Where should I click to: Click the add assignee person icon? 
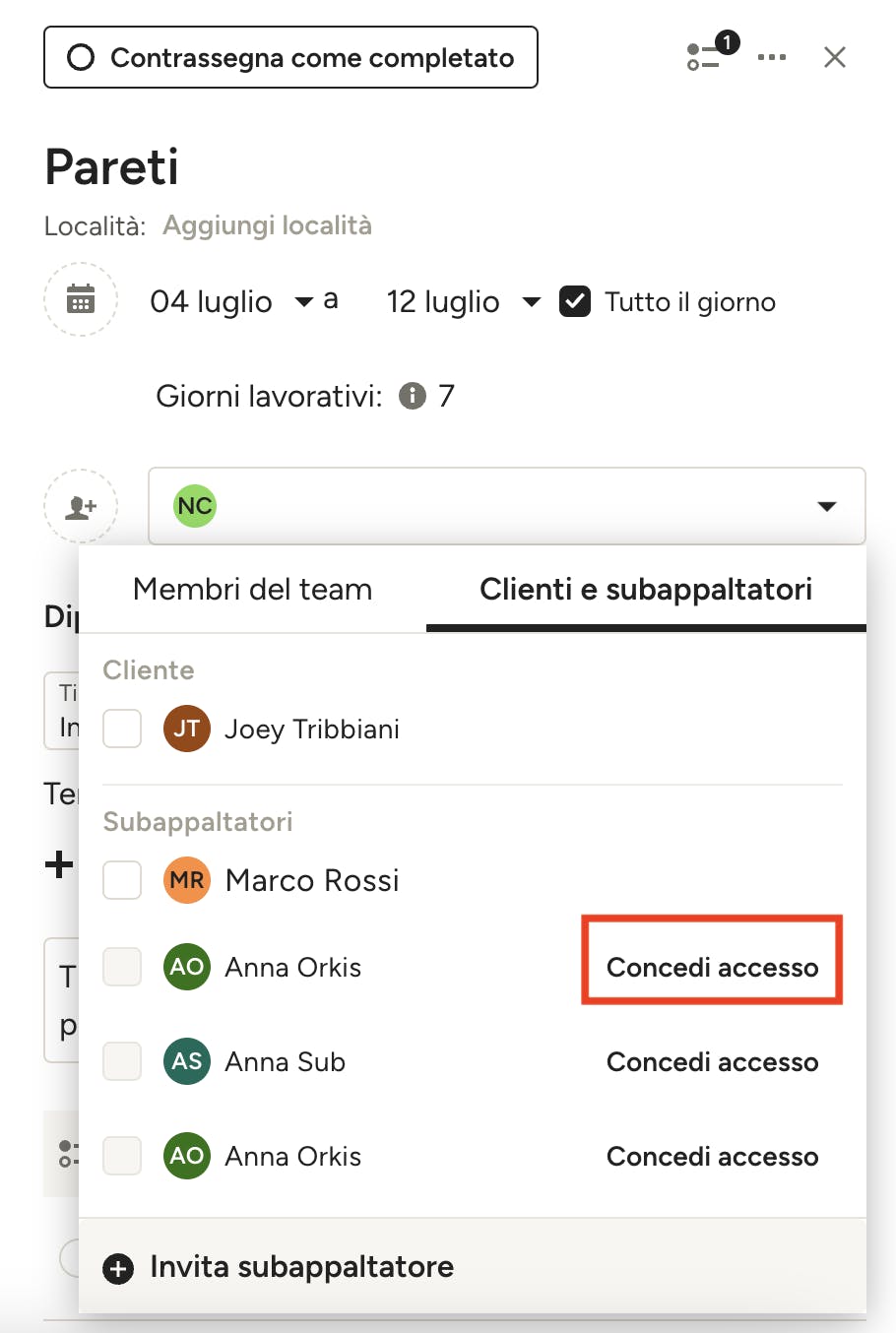(x=81, y=506)
